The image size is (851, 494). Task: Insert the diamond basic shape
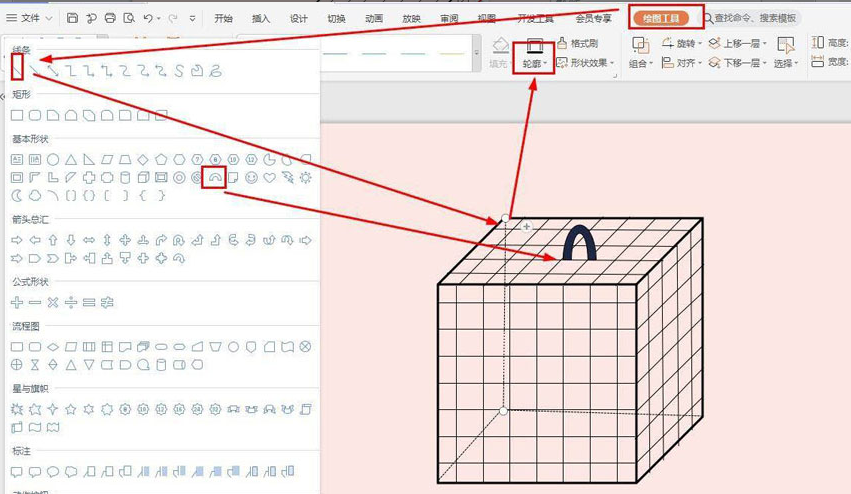click(143, 160)
